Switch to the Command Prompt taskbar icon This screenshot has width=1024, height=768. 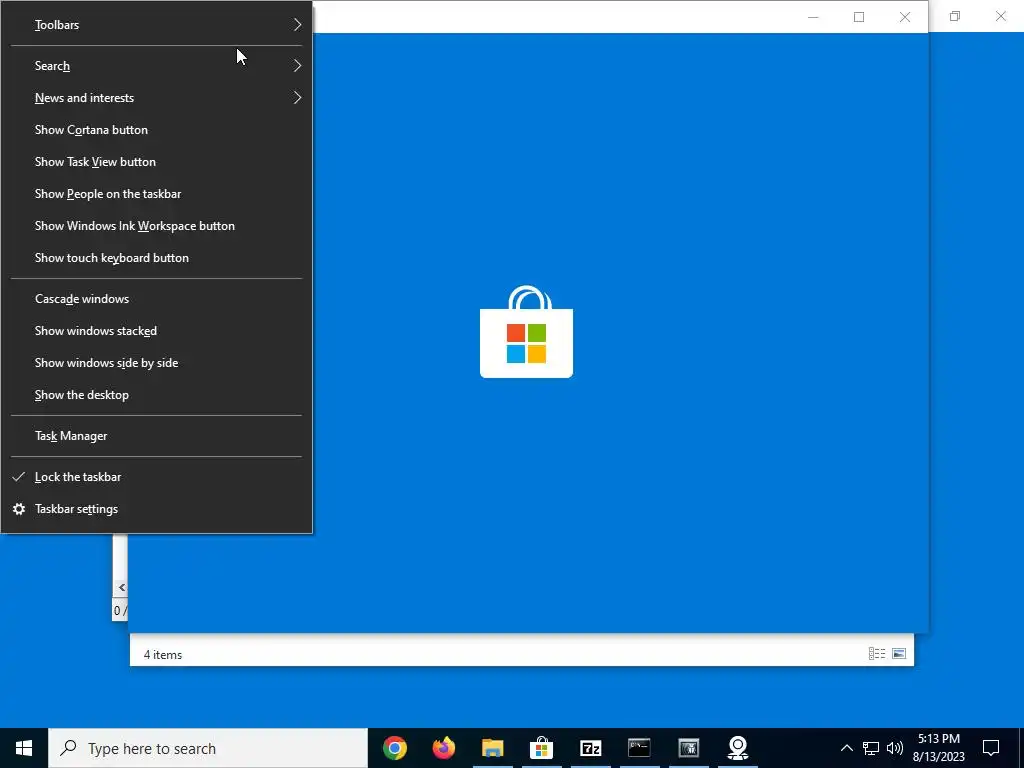tap(639, 748)
